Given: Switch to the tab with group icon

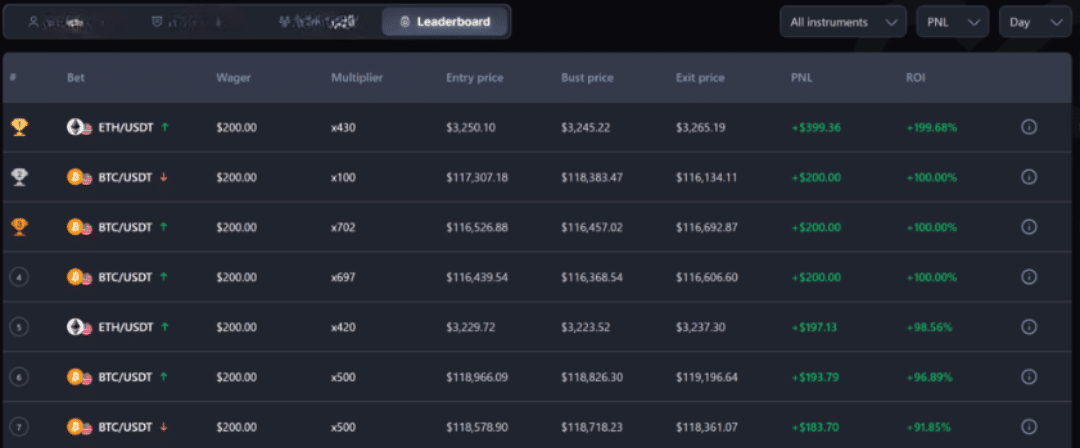Looking at the screenshot, I should 318,22.
